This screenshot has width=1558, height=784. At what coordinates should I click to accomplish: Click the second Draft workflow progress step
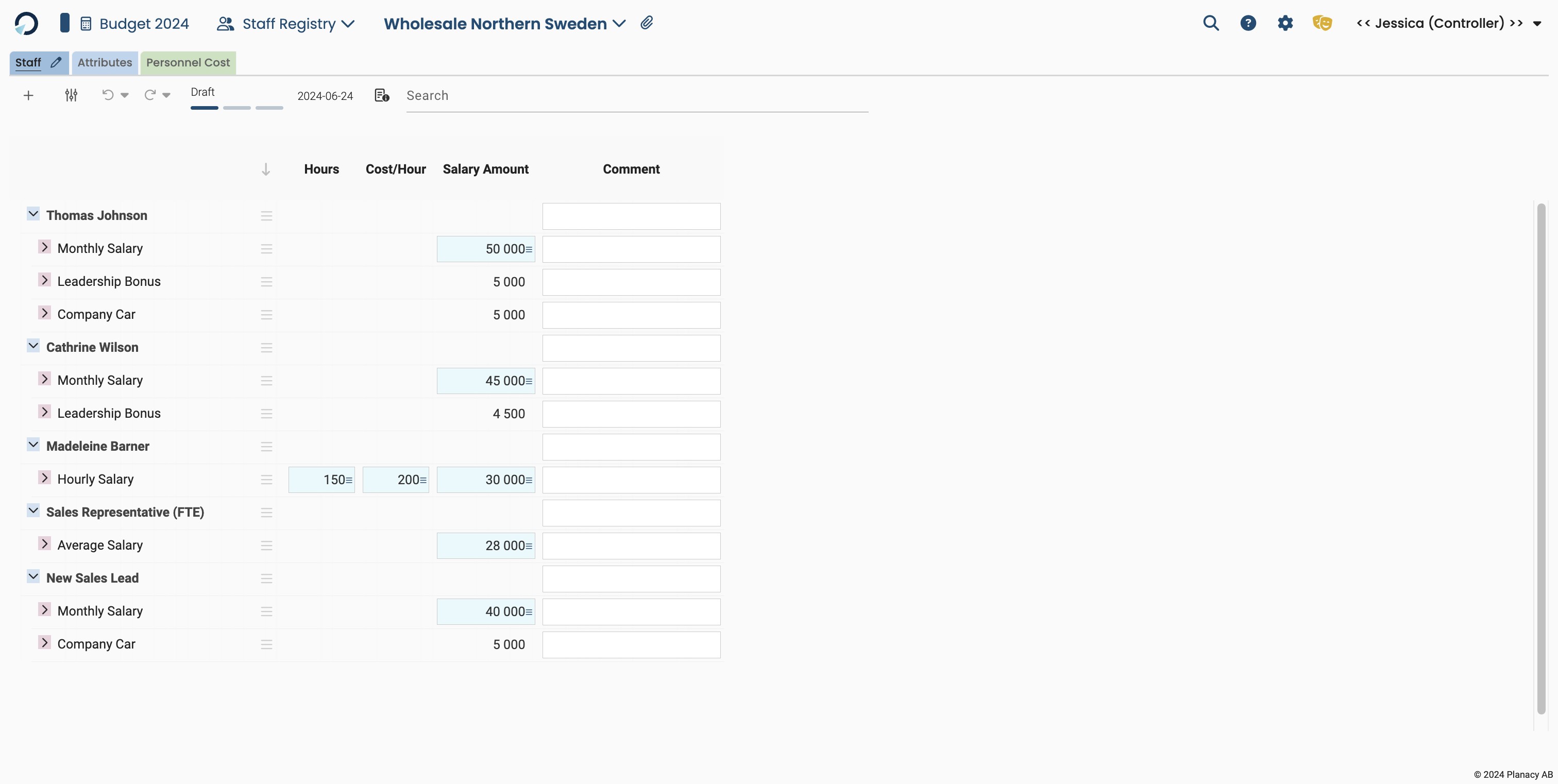(x=236, y=108)
